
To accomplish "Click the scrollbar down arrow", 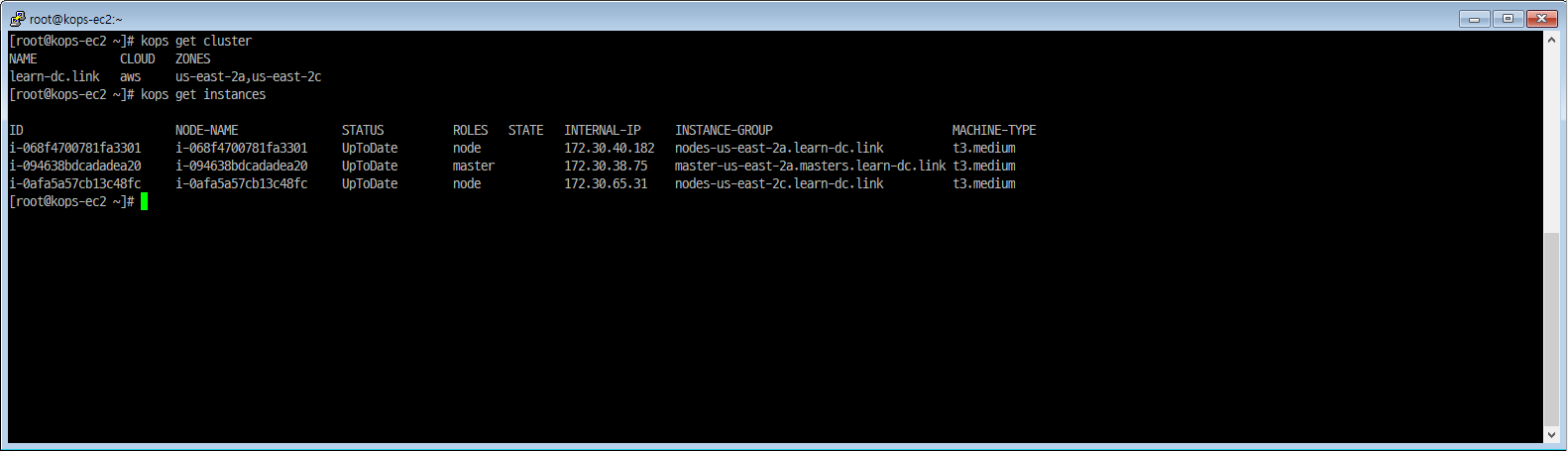I will coord(1551,434).
